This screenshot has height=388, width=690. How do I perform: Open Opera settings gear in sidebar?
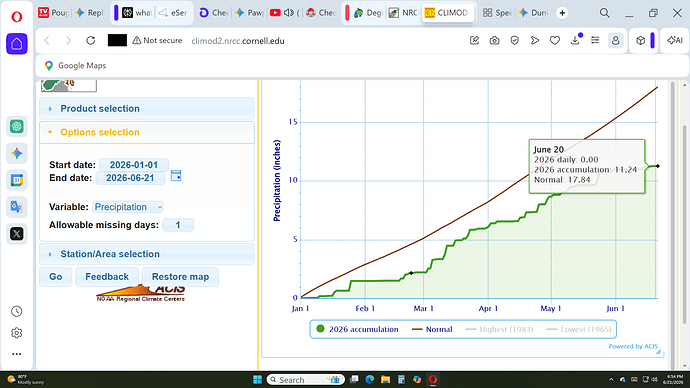click(x=17, y=333)
